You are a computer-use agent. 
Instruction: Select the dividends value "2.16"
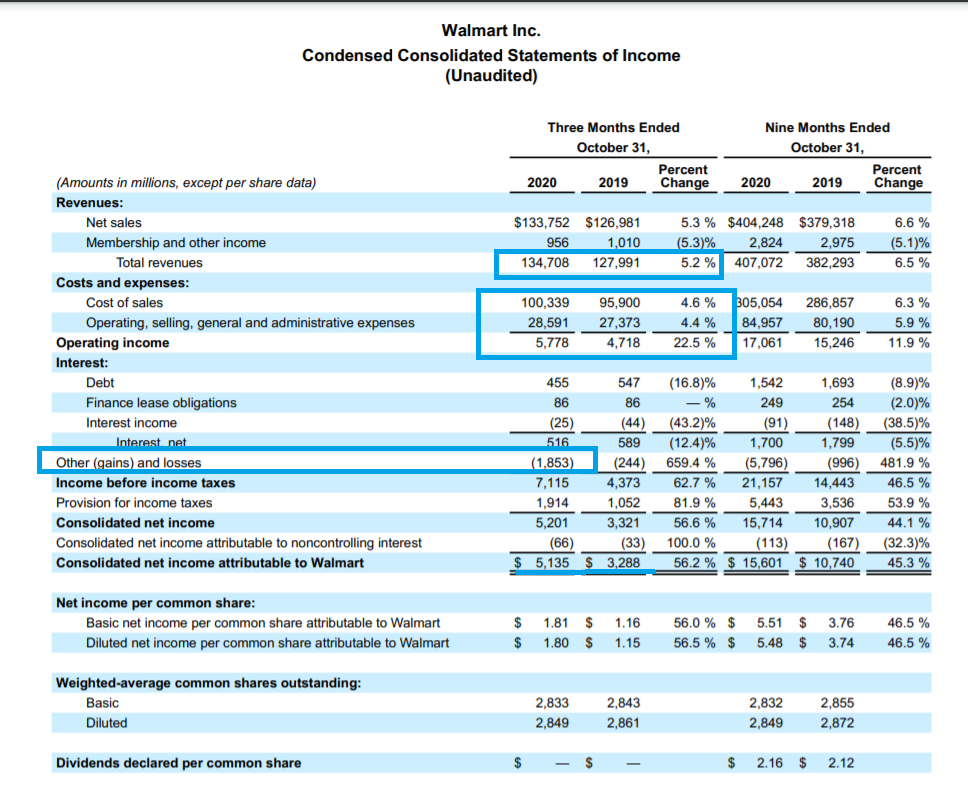[x=770, y=763]
